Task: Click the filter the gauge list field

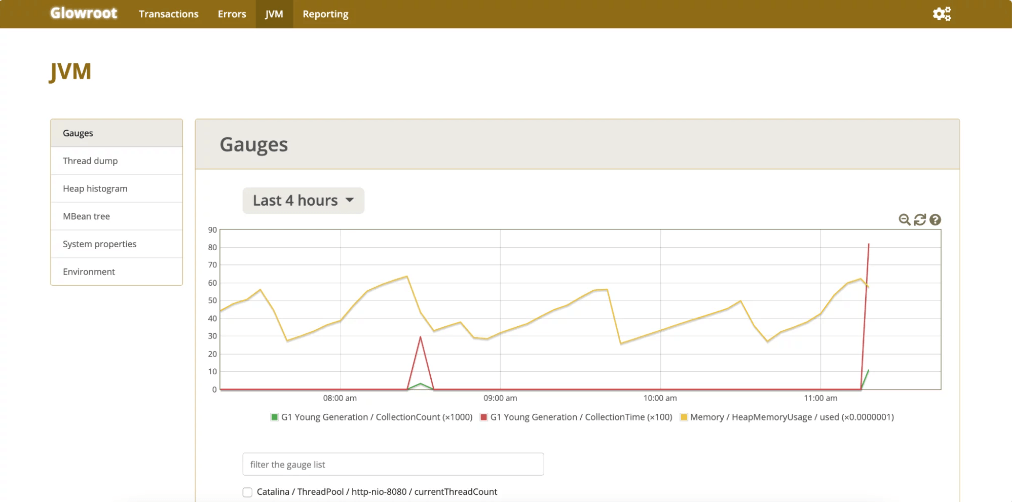Action: click(x=393, y=464)
